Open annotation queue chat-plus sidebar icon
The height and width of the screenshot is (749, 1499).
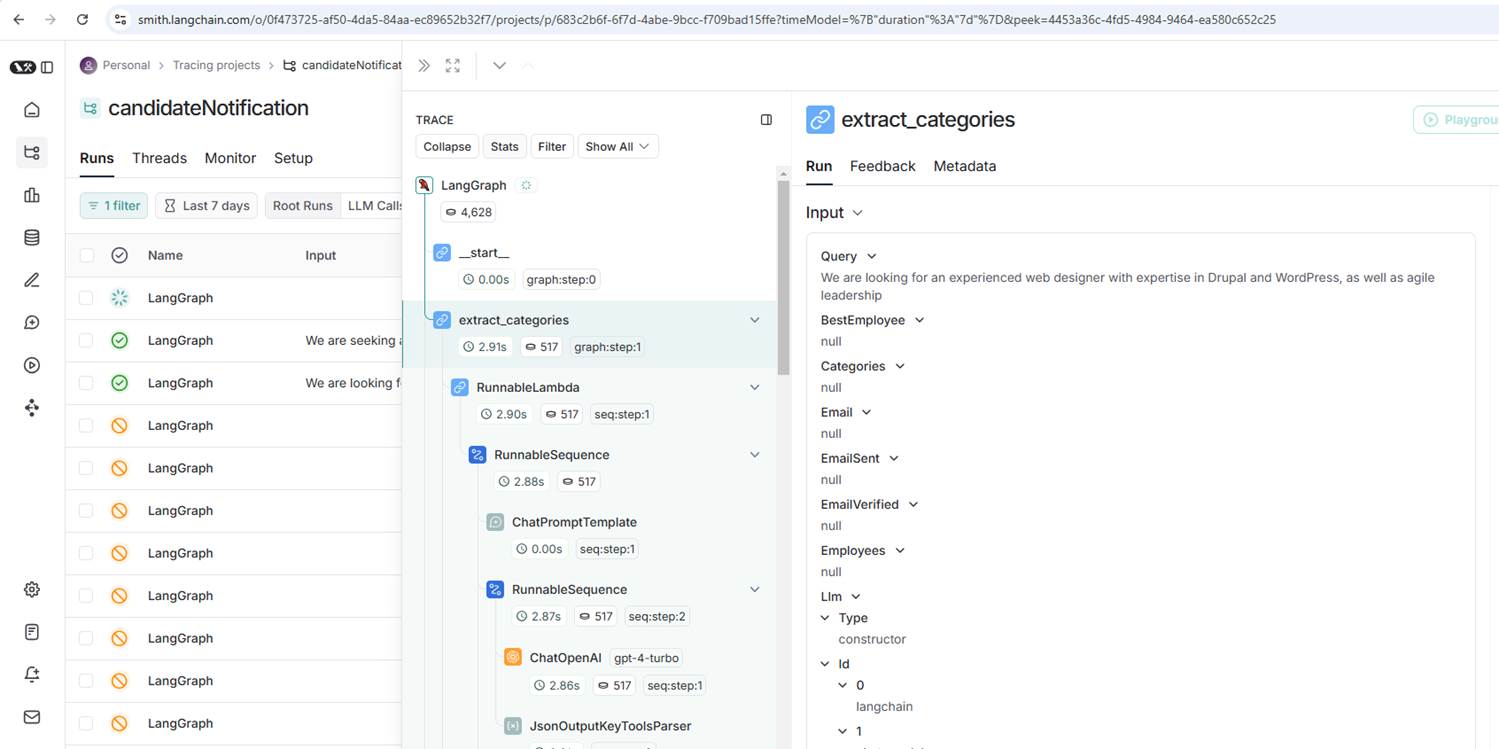click(32, 323)
